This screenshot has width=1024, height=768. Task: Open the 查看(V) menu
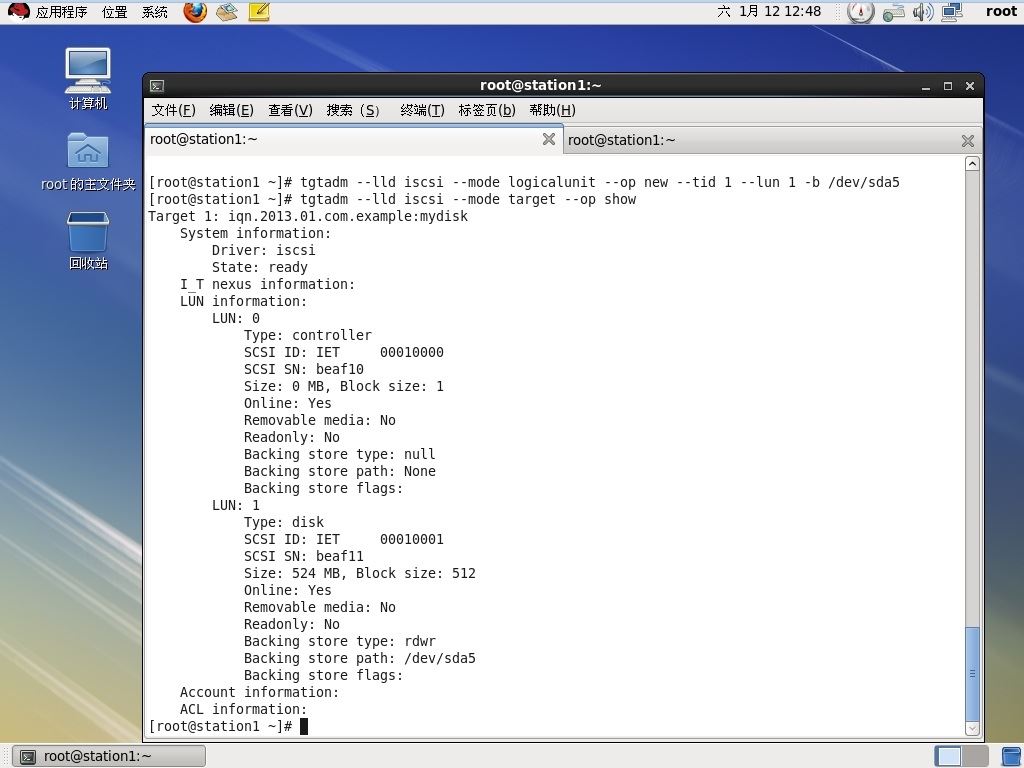click(290, 110)
